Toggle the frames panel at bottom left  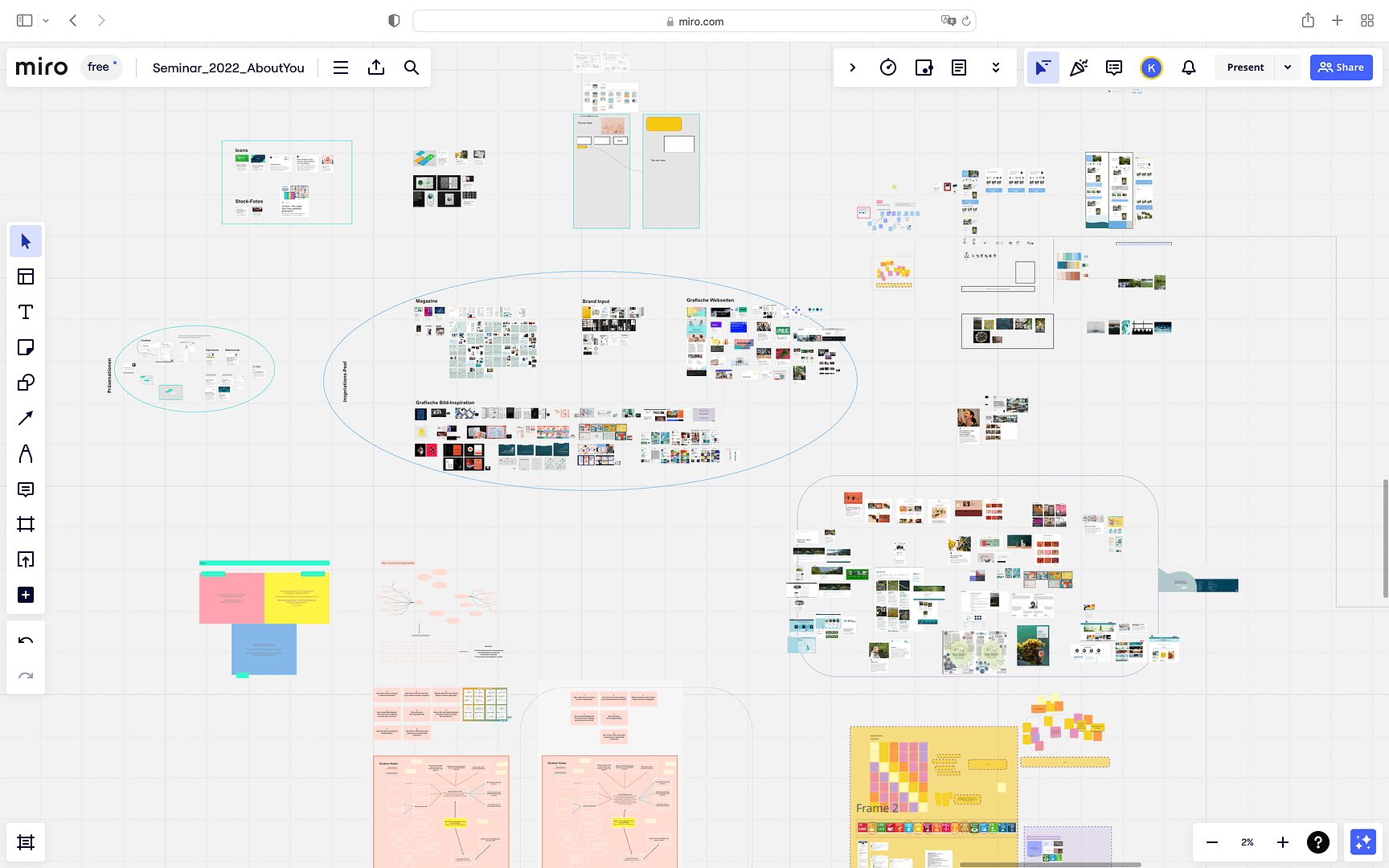tap(26, 842)
